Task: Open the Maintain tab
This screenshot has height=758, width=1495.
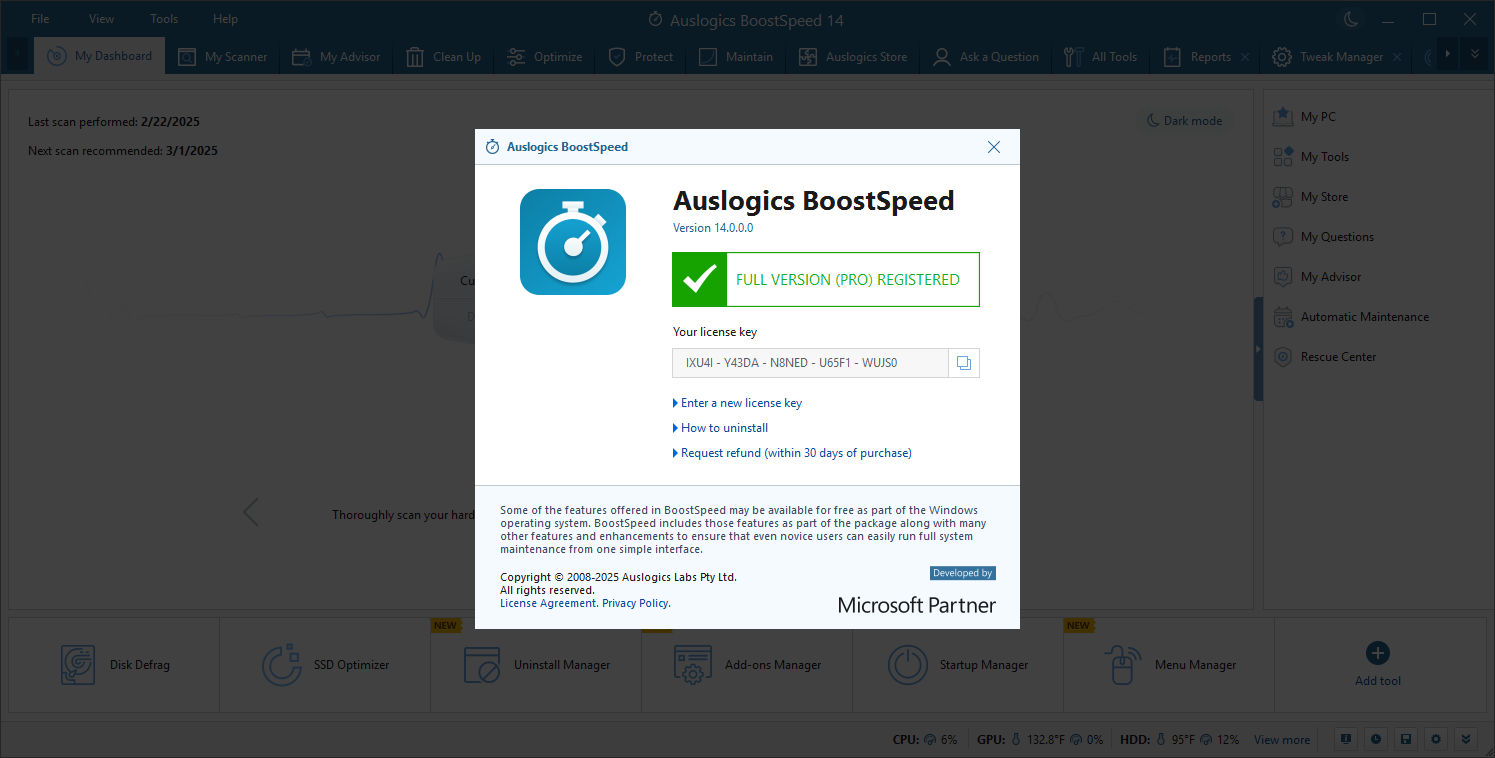Action: tap(736, 57)
